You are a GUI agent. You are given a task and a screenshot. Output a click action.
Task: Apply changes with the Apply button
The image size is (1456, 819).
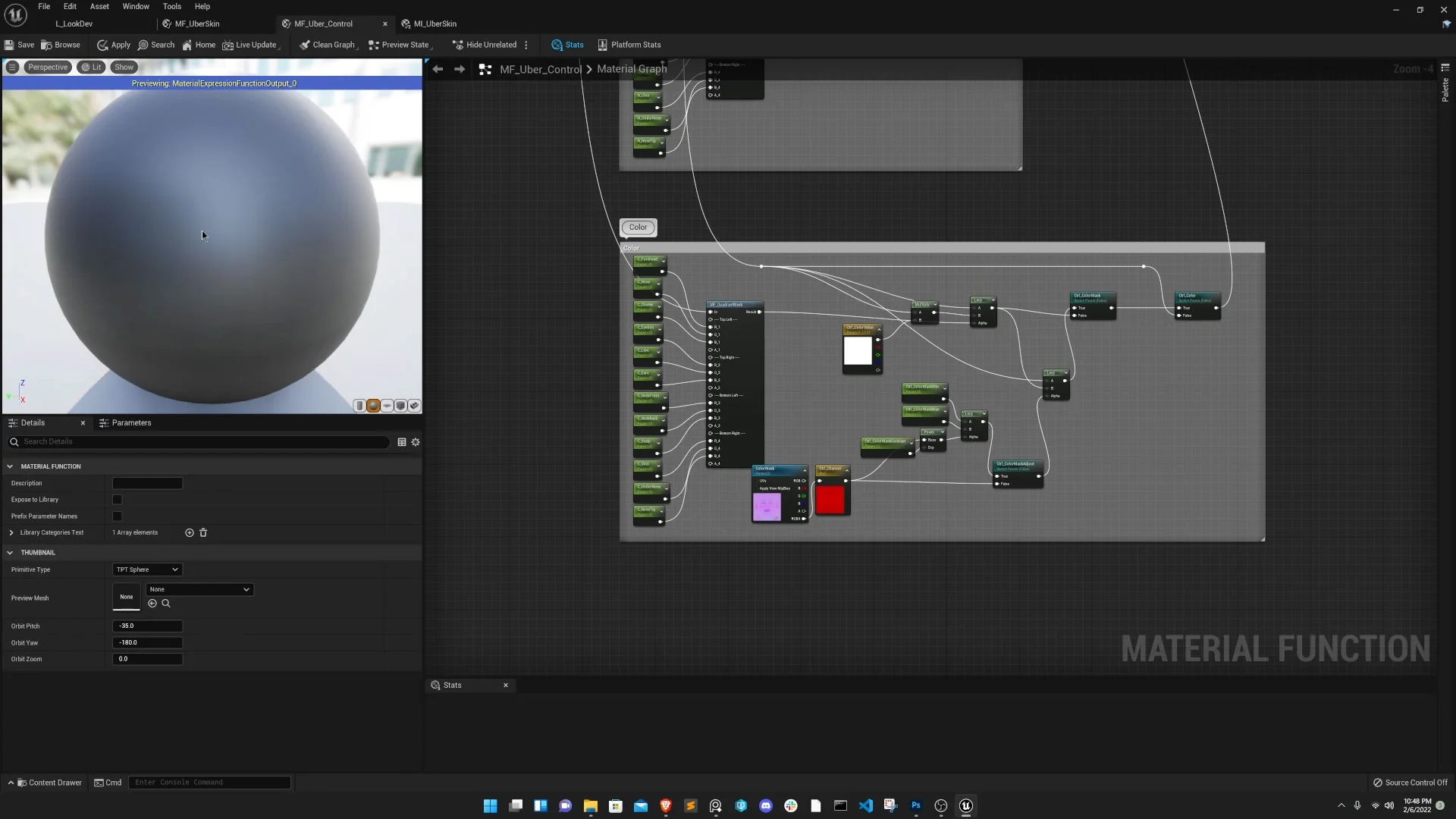click(114, 45)
